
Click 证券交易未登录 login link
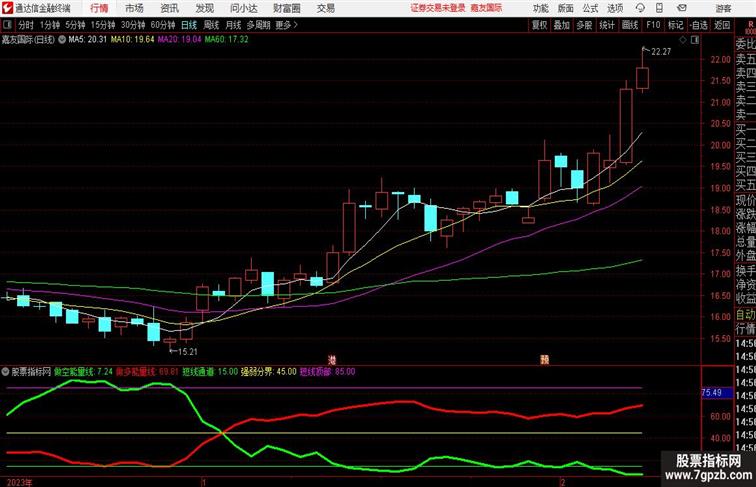click(x=438, y=8)
